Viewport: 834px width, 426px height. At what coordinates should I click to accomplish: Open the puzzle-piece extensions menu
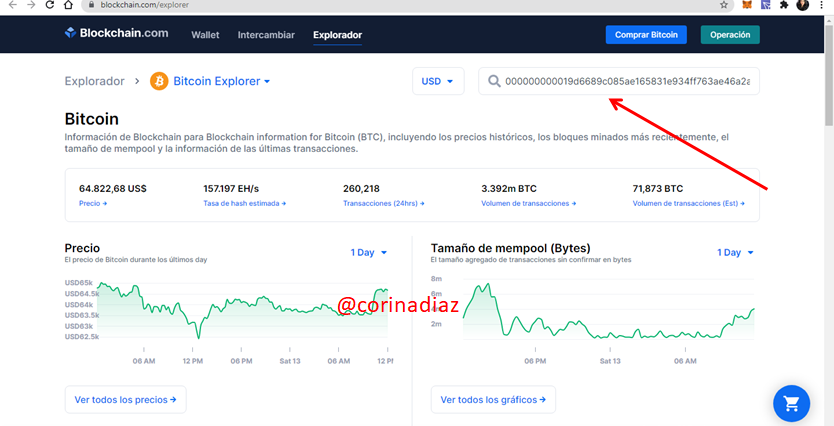coord(783,5)
